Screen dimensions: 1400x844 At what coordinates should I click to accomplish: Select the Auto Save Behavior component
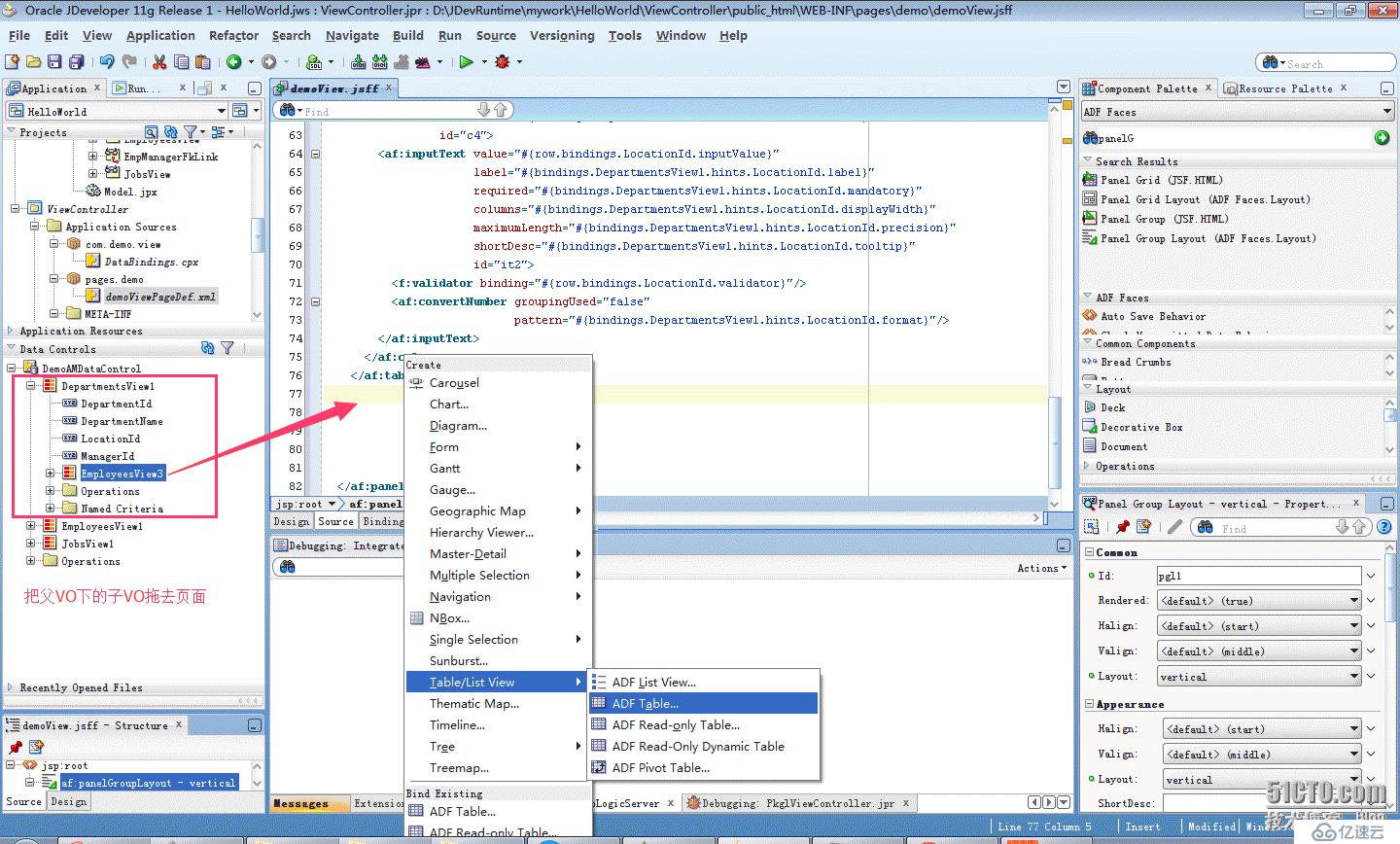(1153, 316)
